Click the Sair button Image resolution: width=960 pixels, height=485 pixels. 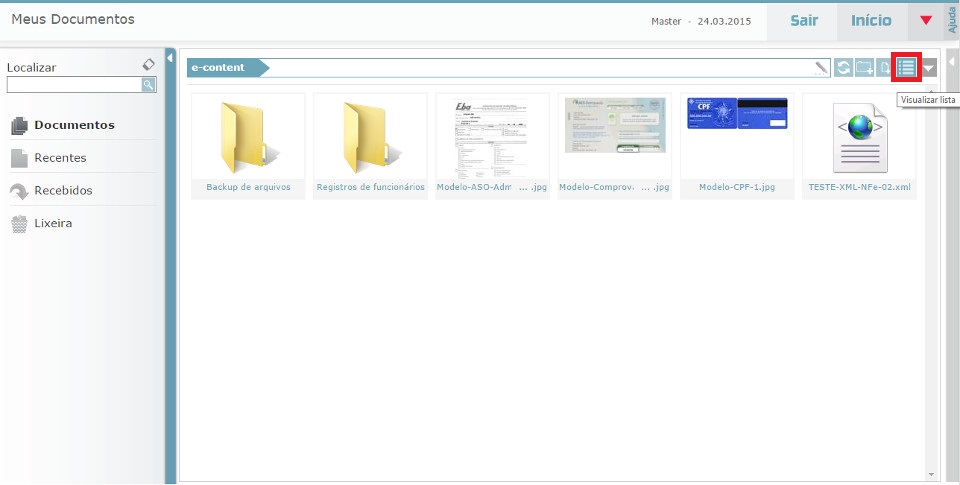click(804, 21)
